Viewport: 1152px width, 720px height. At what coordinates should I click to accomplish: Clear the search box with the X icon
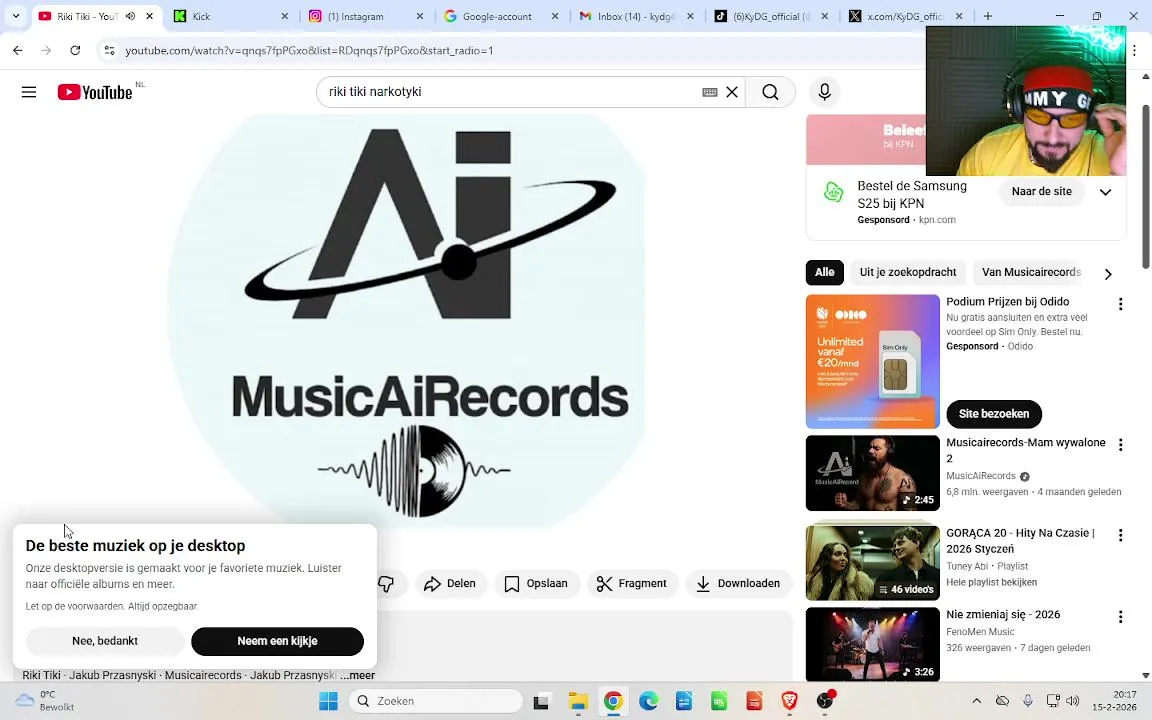732,92
